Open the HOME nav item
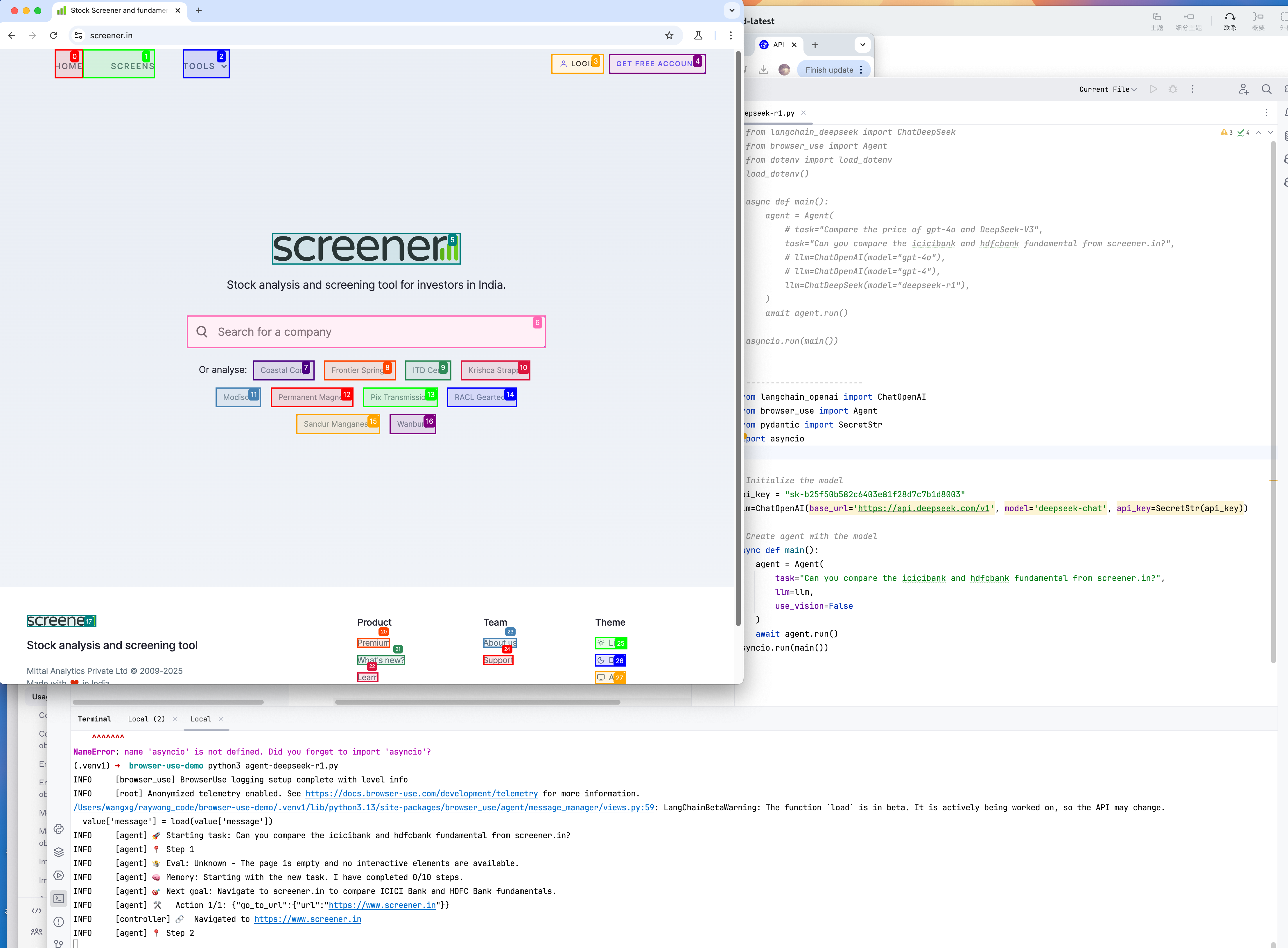 tap(69, 64)
